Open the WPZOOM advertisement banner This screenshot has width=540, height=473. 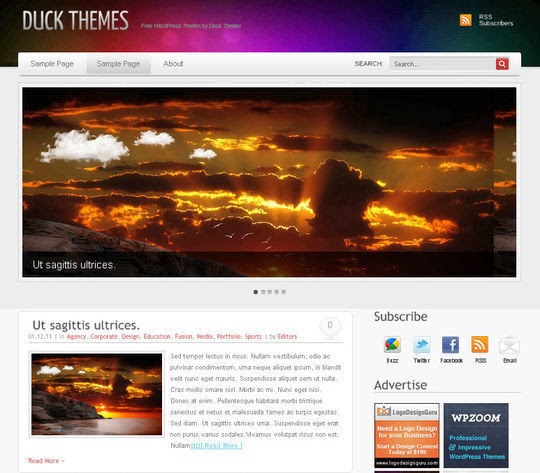pyautogui.click(x=476, y=435)
